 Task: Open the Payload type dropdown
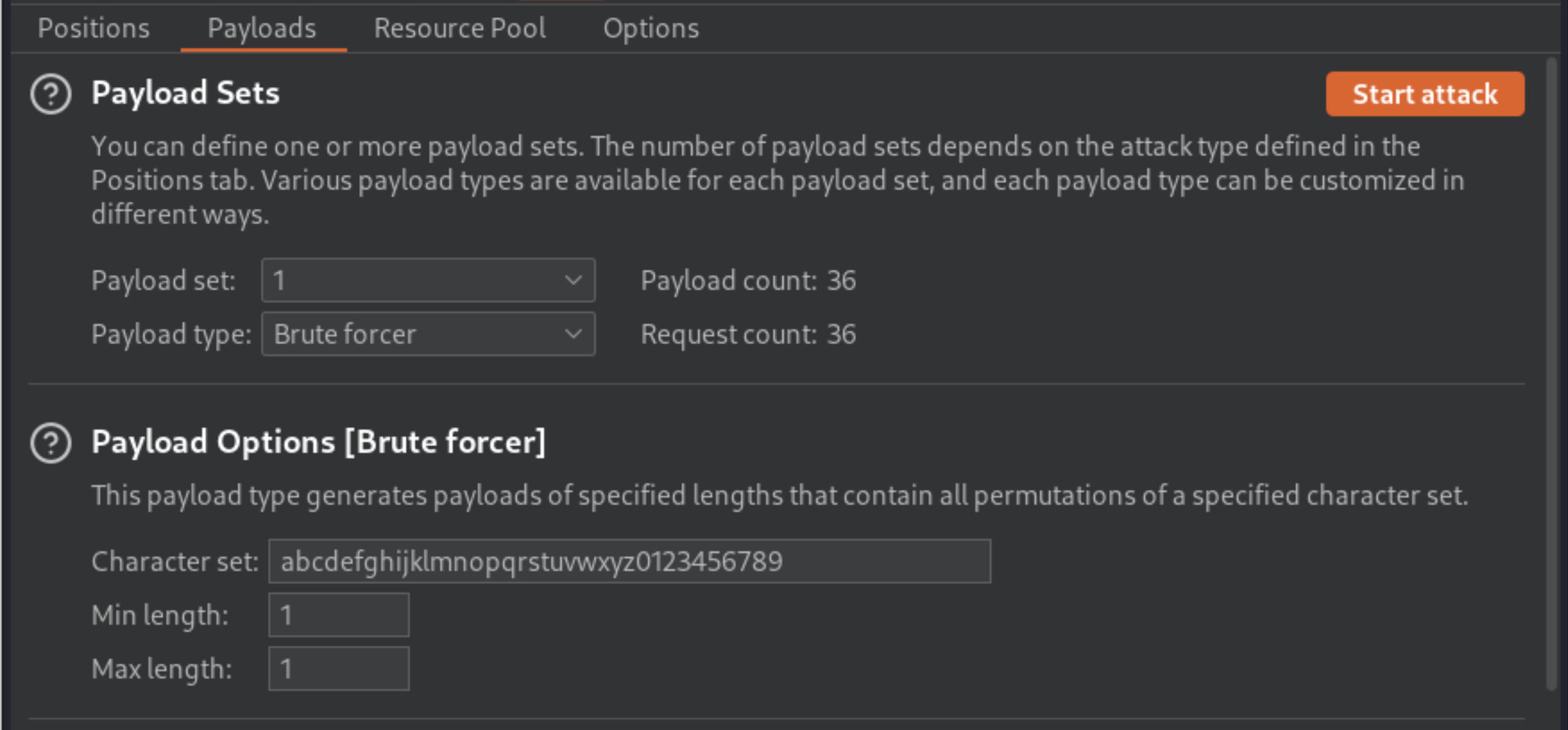[428, 334]
